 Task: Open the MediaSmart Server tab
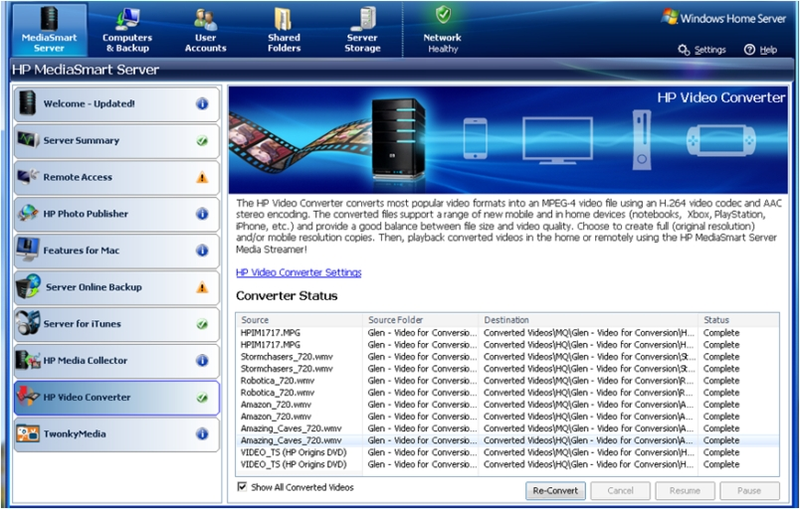pyautogui.click(x=49, y=29)
